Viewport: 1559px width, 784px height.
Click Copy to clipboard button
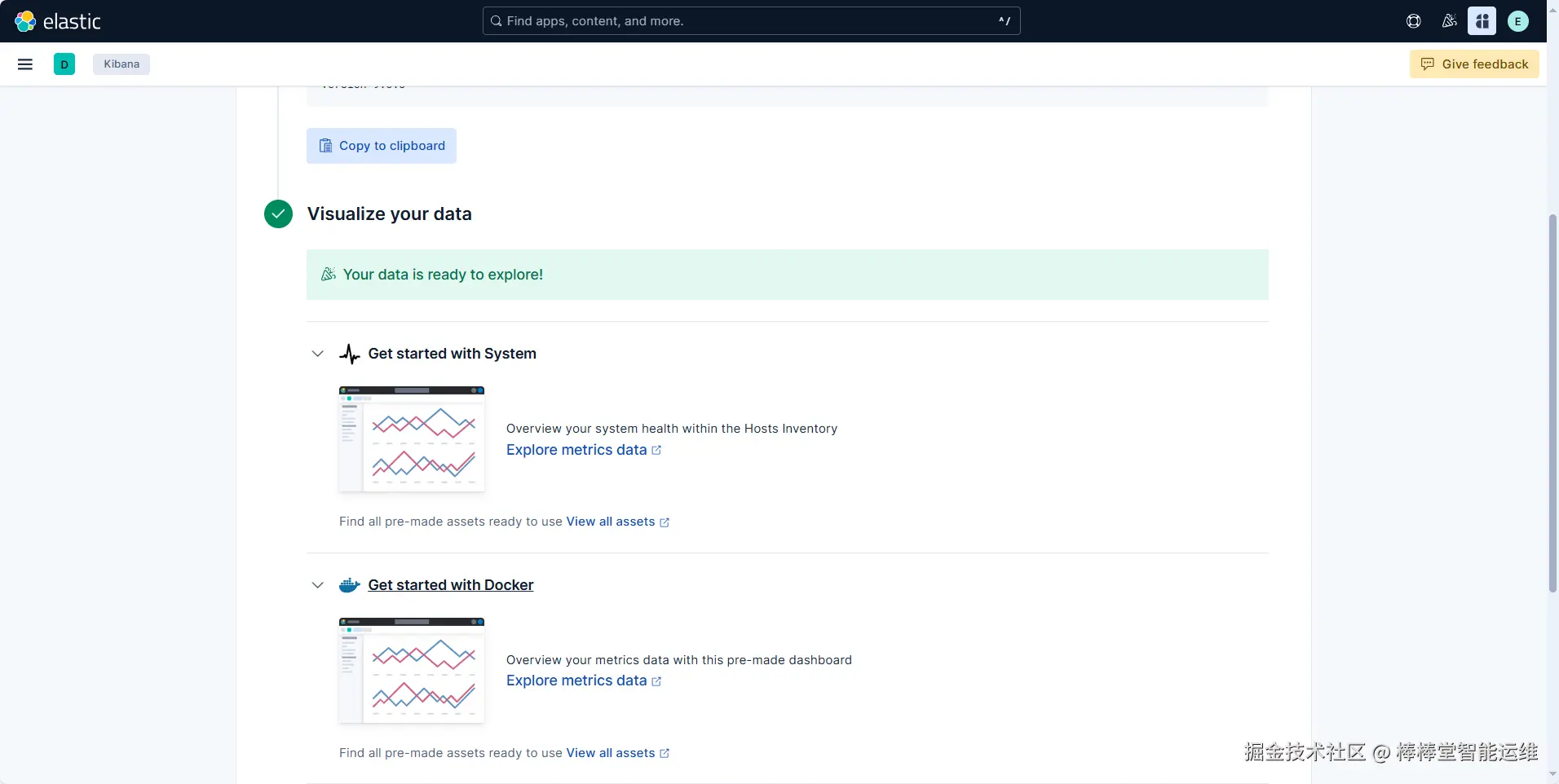382,146
